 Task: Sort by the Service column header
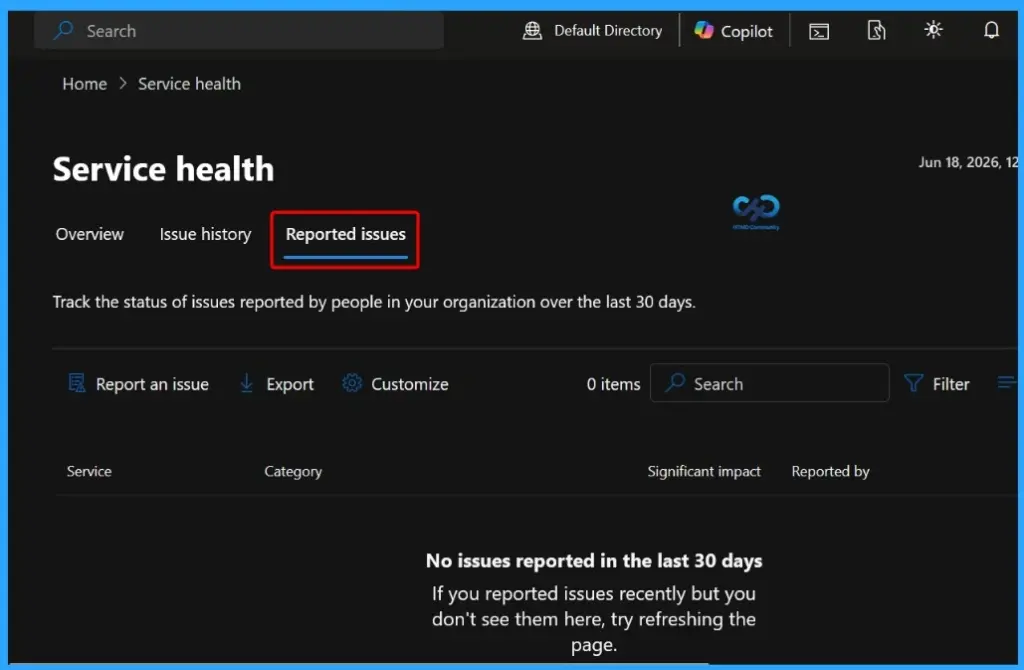tap(89, 471)
